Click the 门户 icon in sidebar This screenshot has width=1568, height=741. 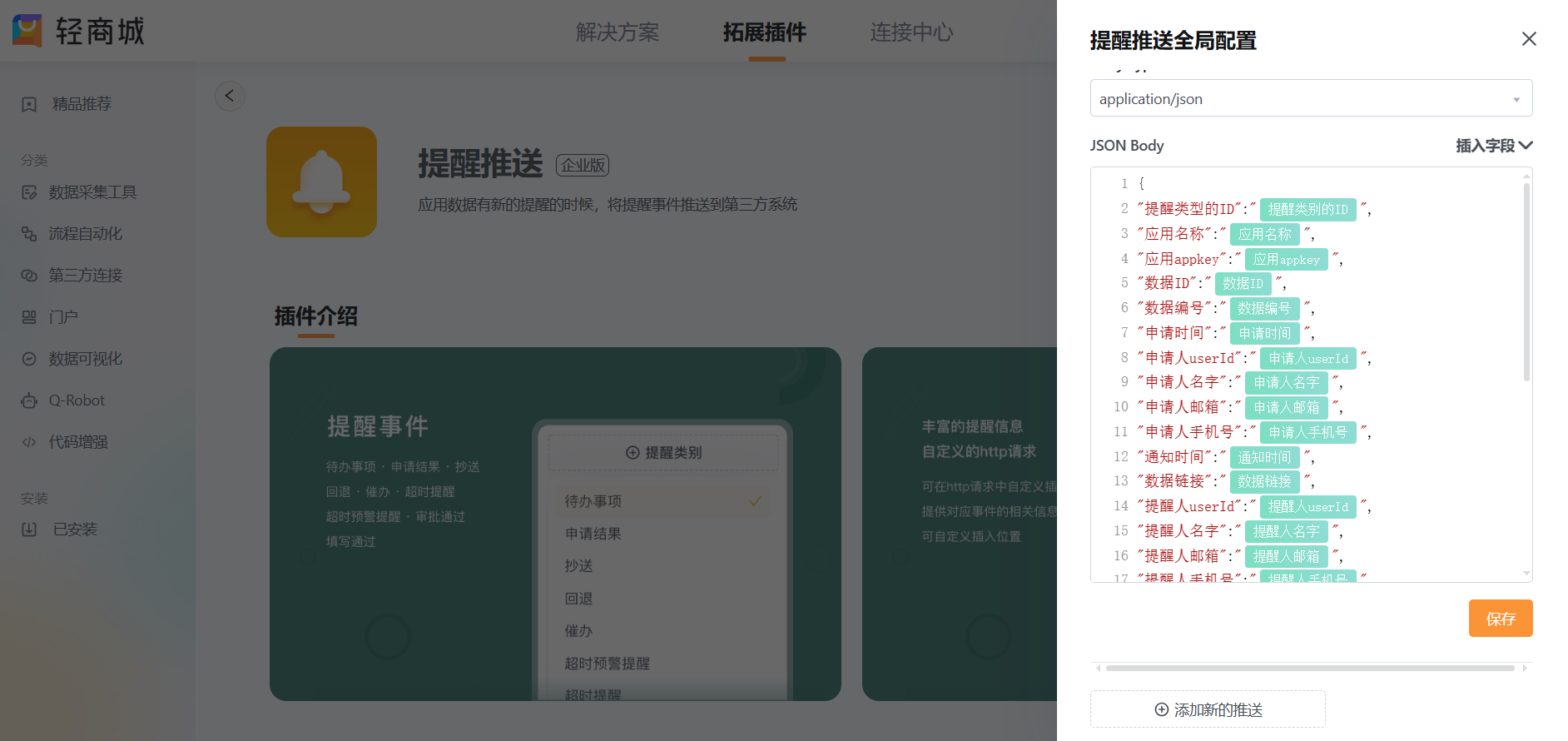[x=29, y=317]
